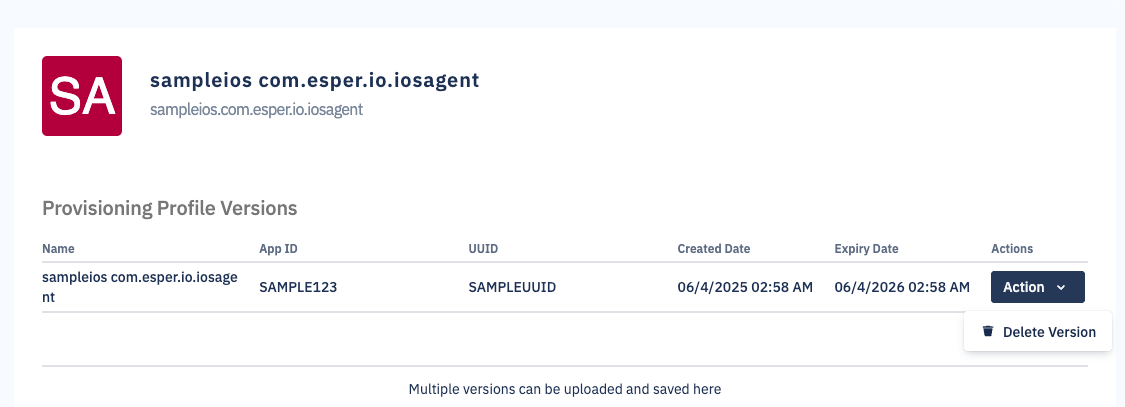Click the bold app title at top
The width and height of the screenshot is (1125, 407).
click(x=315, y=80)
